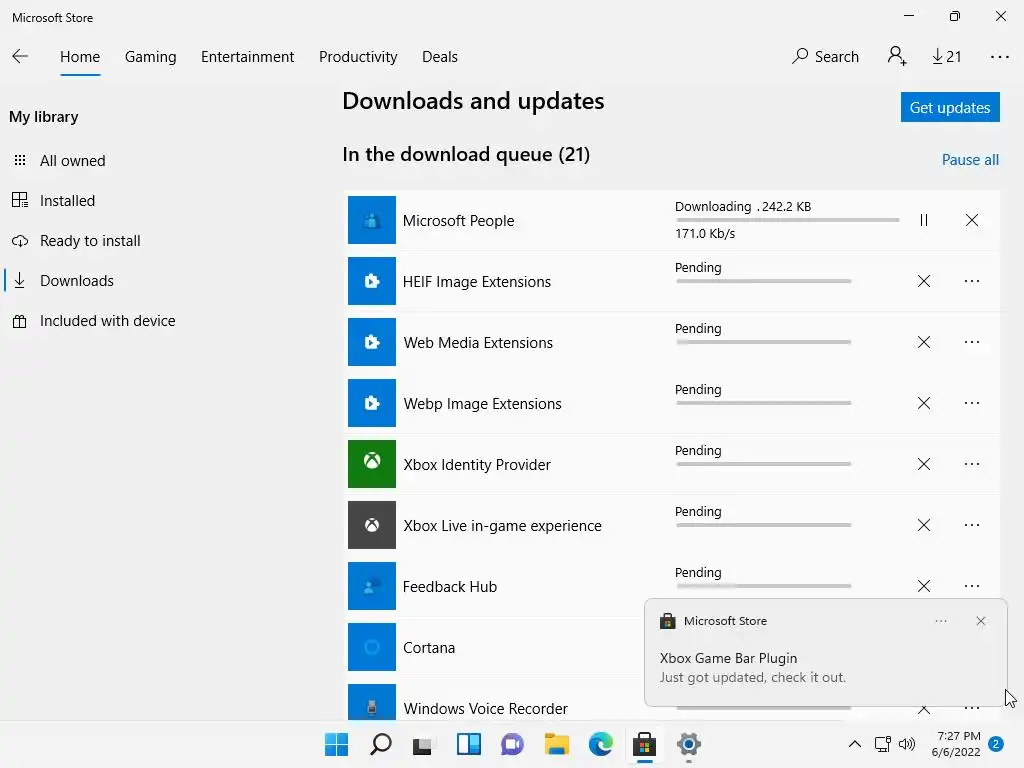Open the account sign-in icon
This screenshot has height=768, width=1024.
pyautogui.click(x=897, y=56)
